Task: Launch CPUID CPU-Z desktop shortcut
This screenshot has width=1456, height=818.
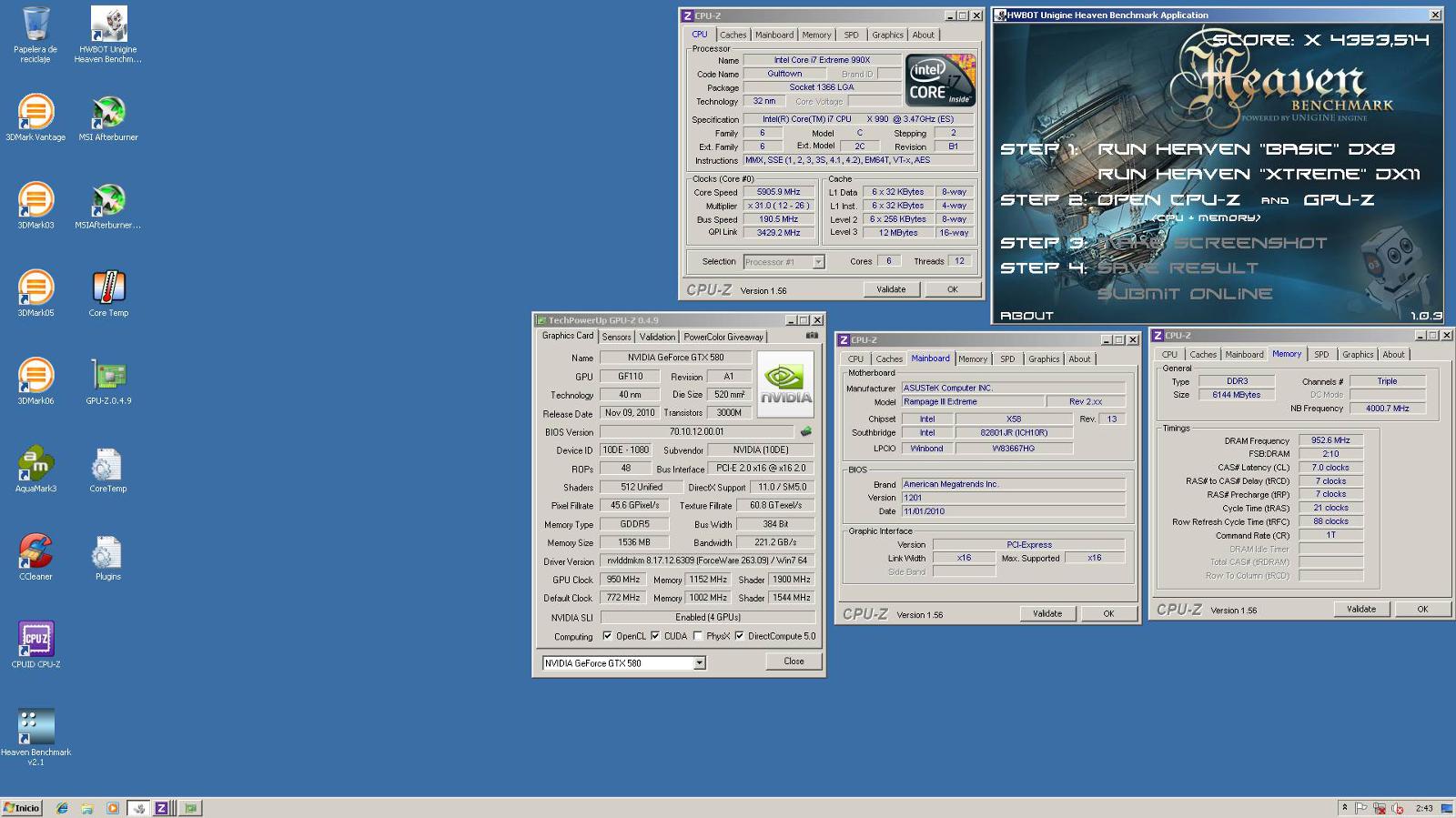Action: tap(35, 645)
